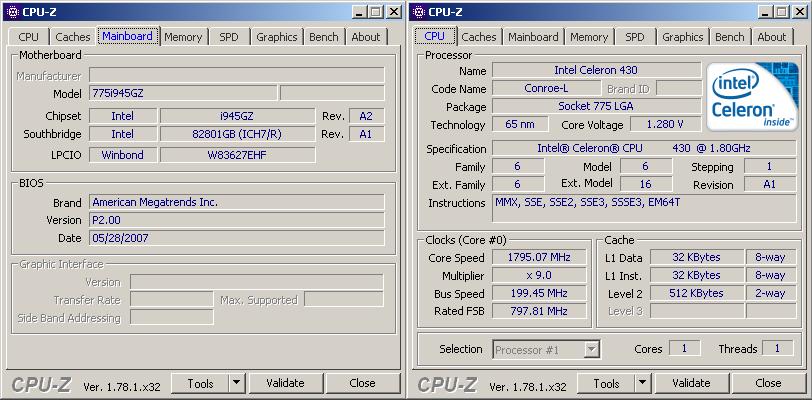Image resolution: width=812 pixels, height=400 pixels.
Task: Switch to Memory tab in right window
Action: [589, 37]
